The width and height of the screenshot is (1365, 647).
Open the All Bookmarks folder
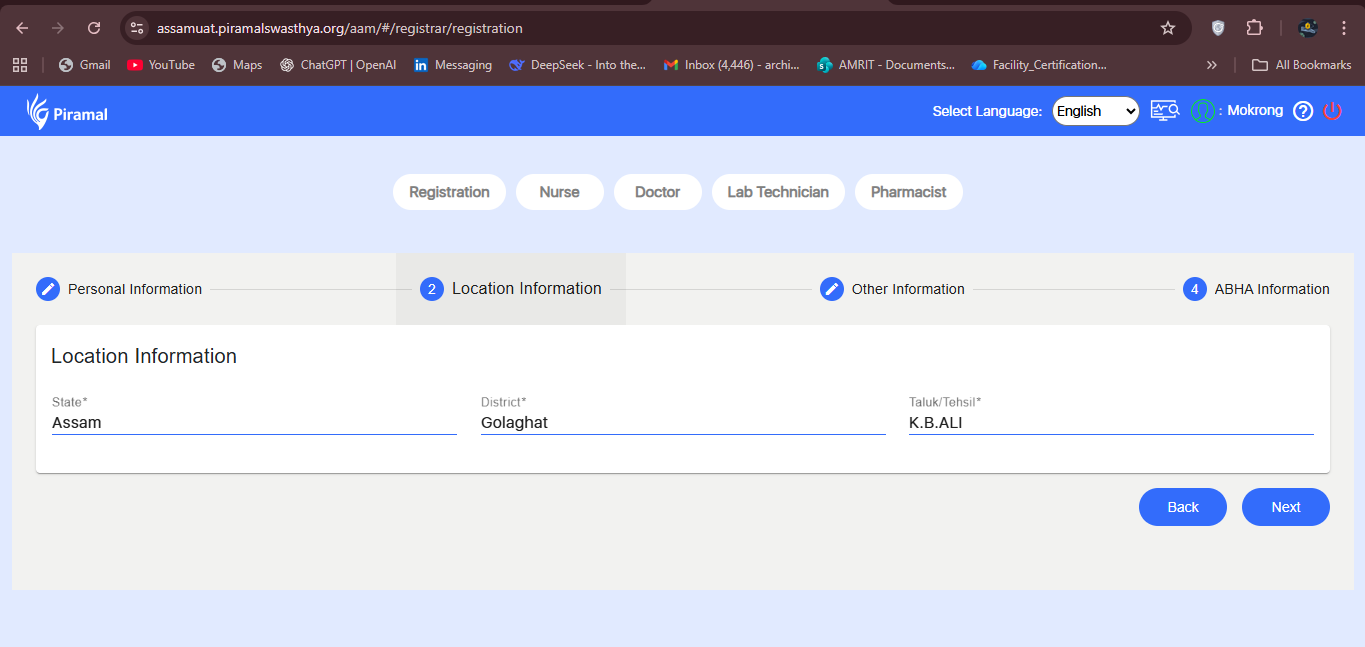1302,65
